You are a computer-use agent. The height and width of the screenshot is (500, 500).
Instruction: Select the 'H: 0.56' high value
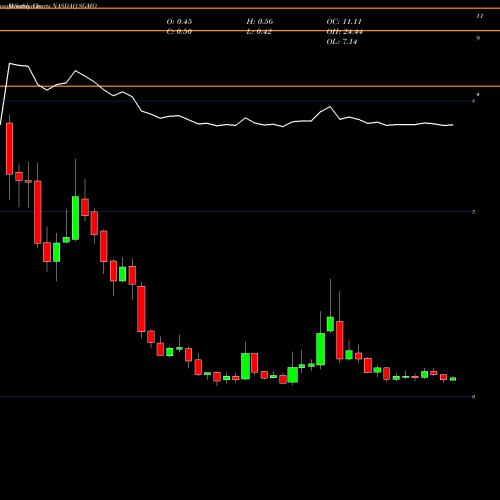(260, 22)
